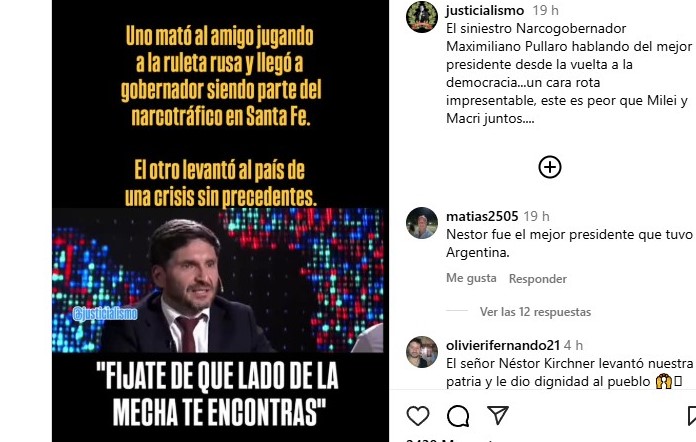Click the yellow headline text in post image
The image size is (696, 442).
coord(221,76)
